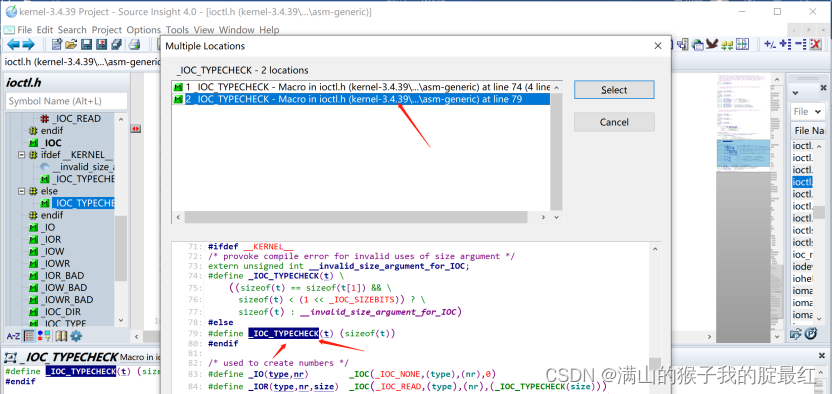832x394 pixels.
Task: Select _IOC macro in symbol tree
Action: 51,143
